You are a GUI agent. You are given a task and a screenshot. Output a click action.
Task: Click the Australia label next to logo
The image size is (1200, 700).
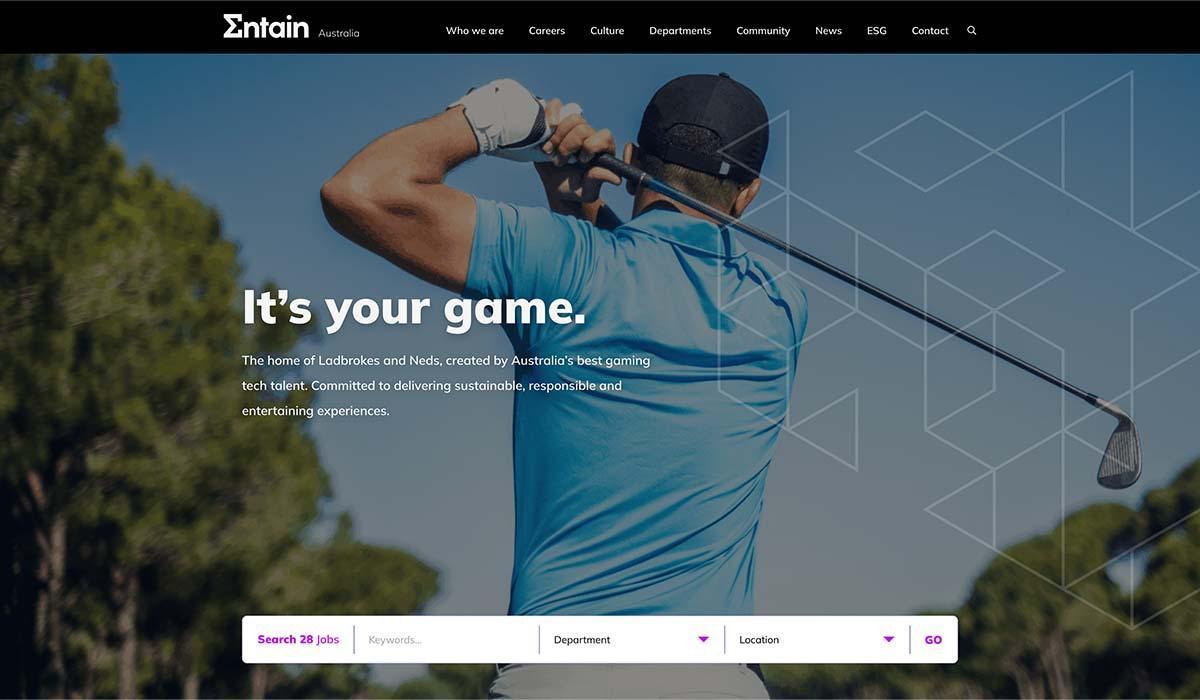pyautogui.click(x=339, y=33)
